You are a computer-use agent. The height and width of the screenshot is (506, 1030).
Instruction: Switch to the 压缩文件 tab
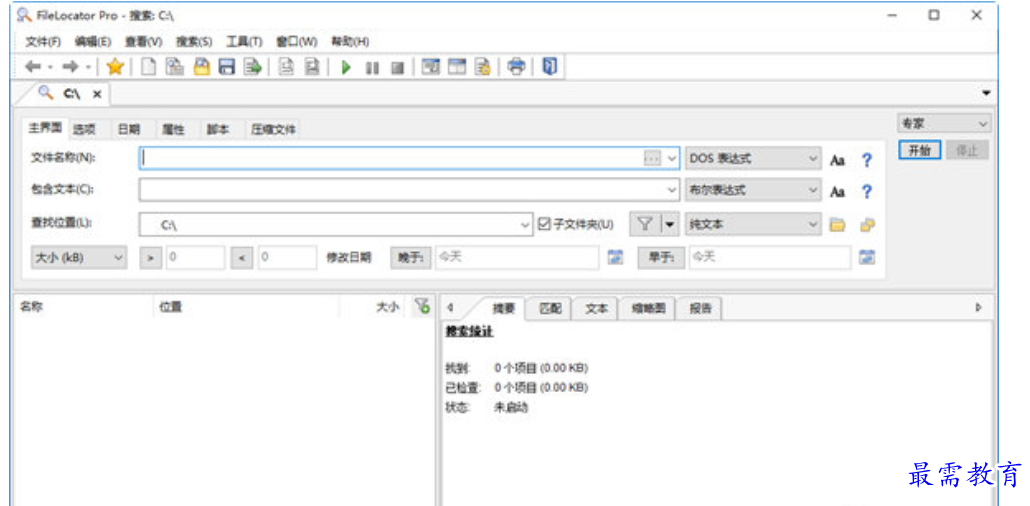pyautogui.click(x=273, y=129)
